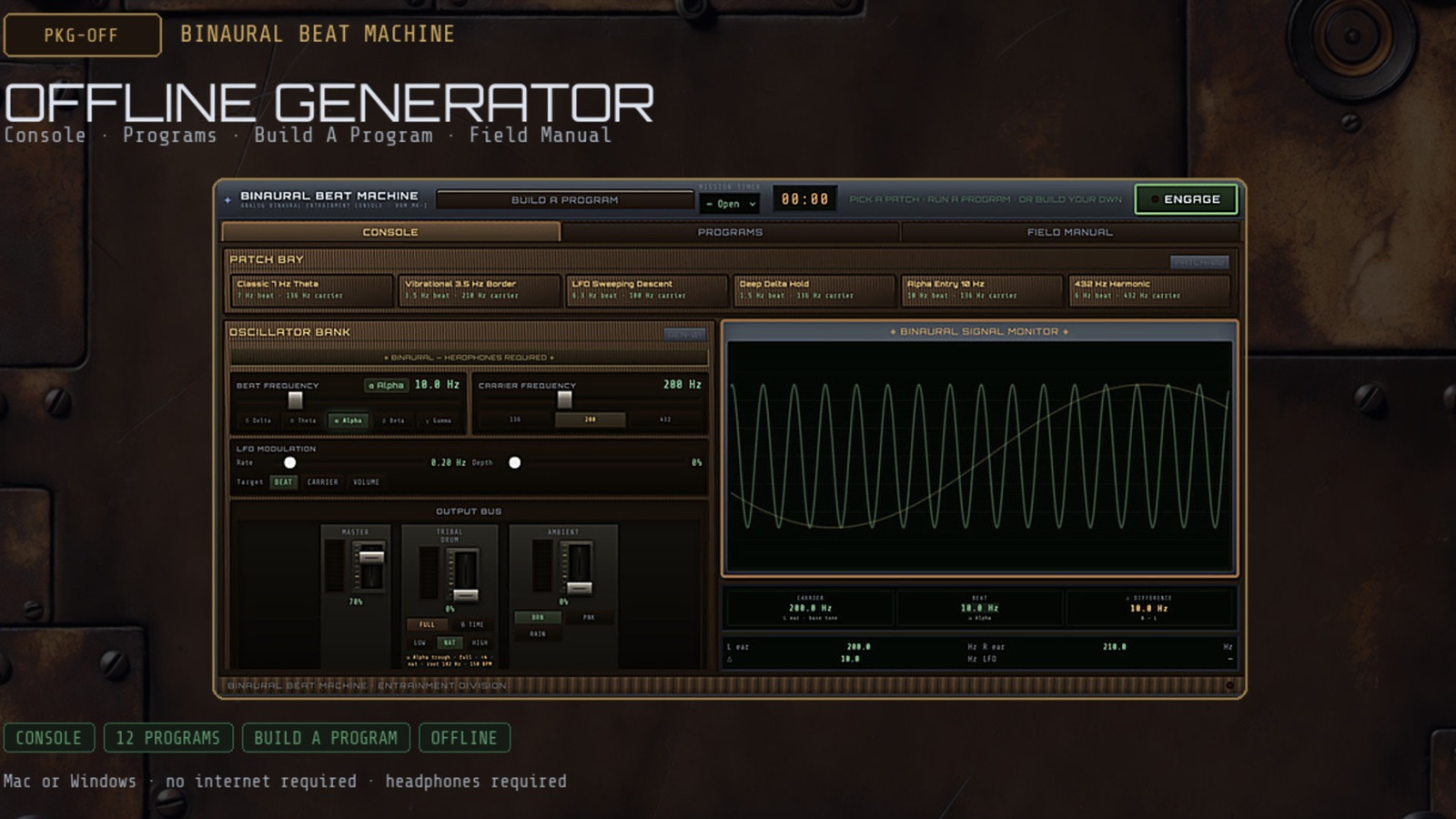Select the Alpha beat band

click(349, 420)
